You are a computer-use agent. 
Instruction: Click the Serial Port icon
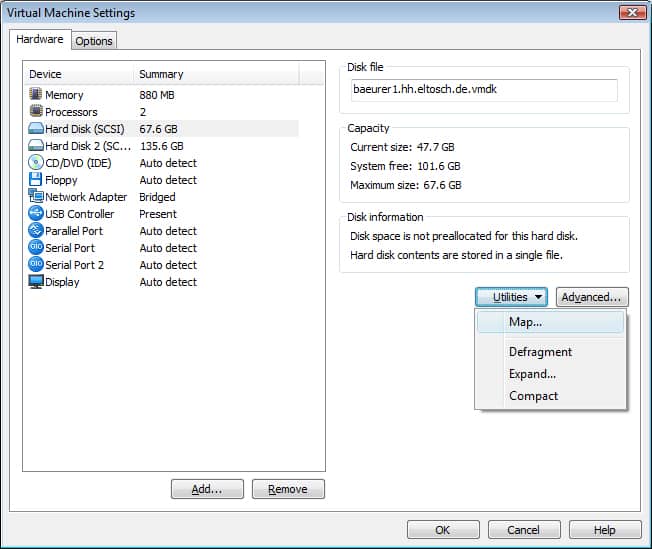pyautogui.click(x=36, y=247)
